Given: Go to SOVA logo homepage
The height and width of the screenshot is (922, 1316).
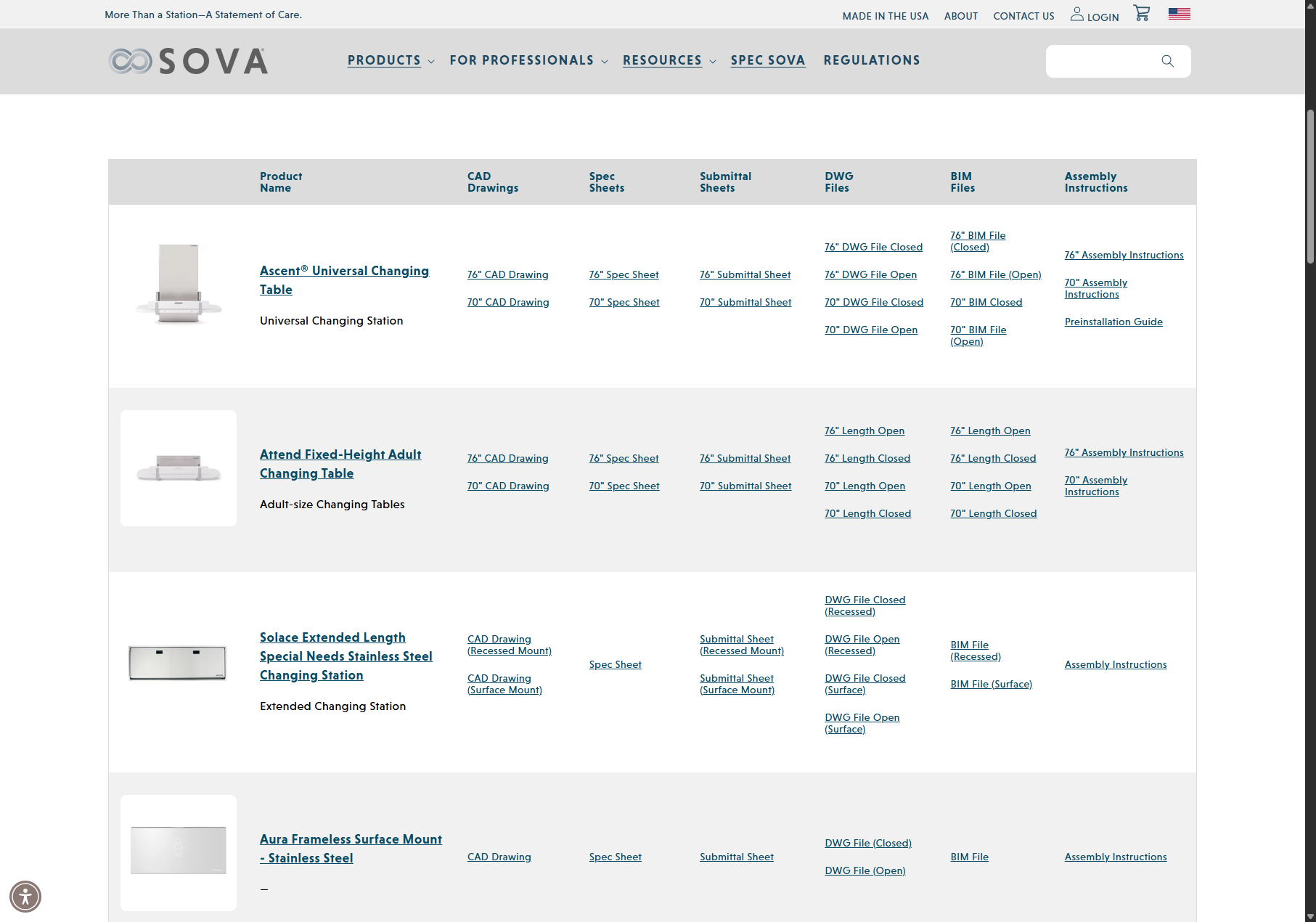Looking at the screenshot, I should coord(188,61).
